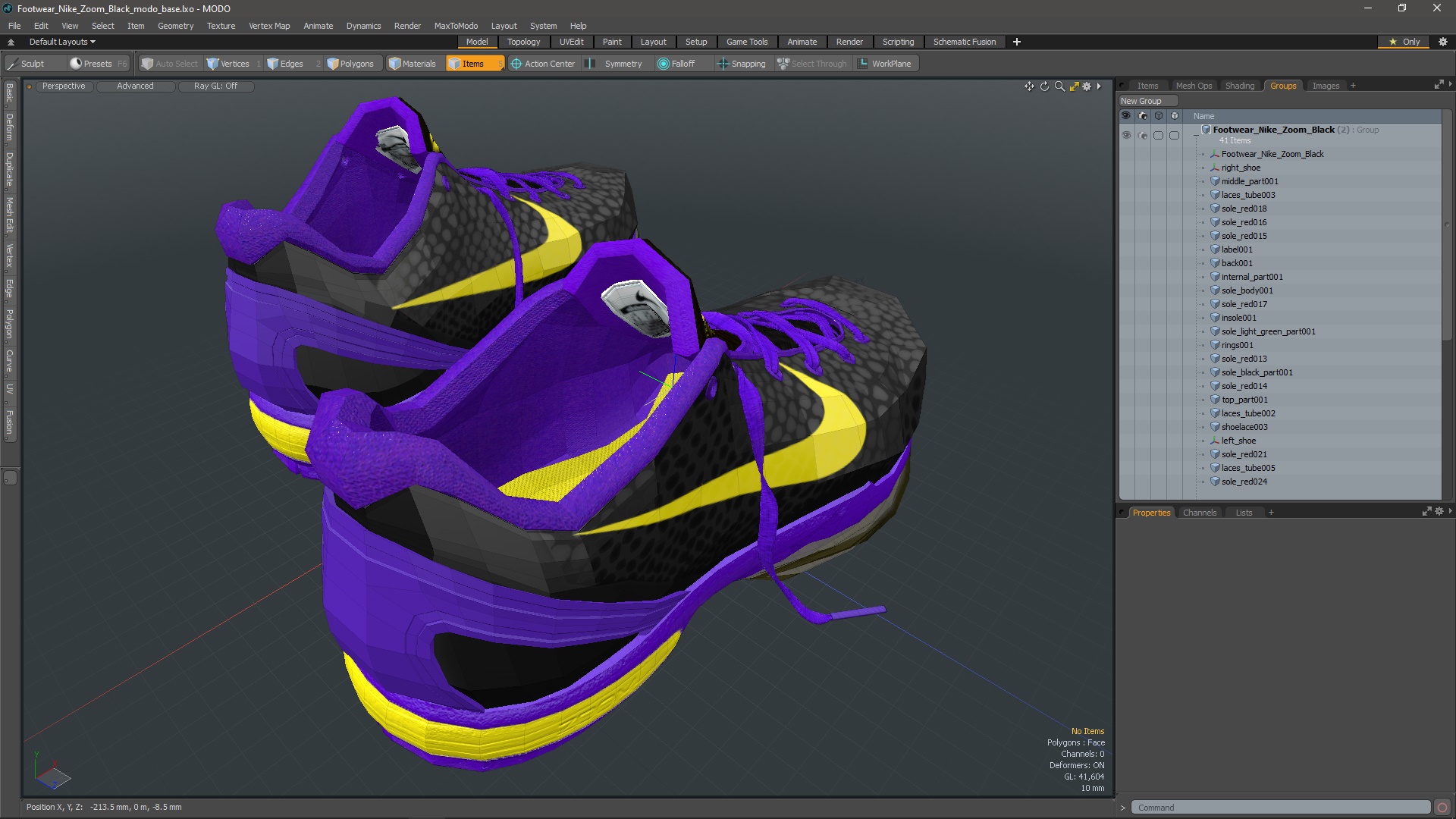Switch to the Topology layout tab
Screen dimensions: 1456x819
(523, 42)
